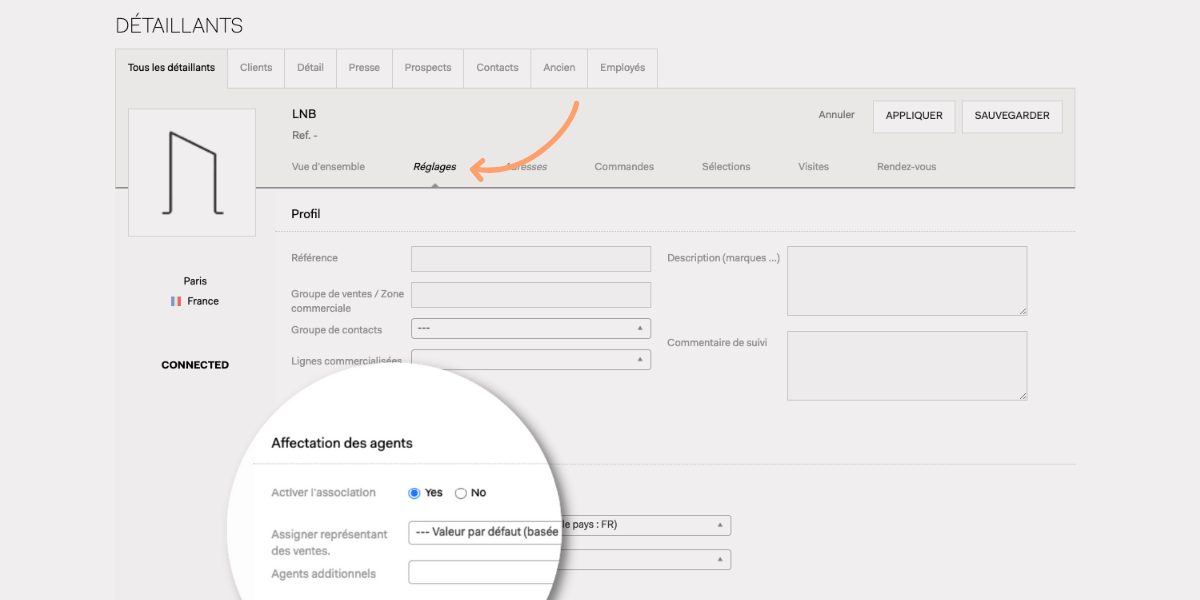Open the Groupe de contacts dropdown
The height and width of the screenshot is (600, 1200).
531,328
